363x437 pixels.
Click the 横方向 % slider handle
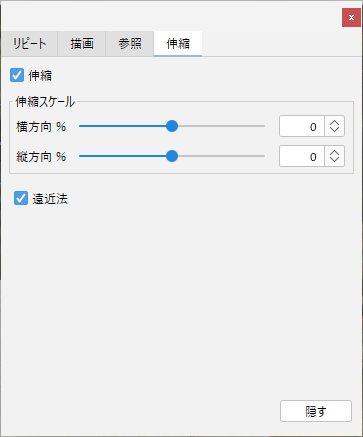[x=172, y=126]
